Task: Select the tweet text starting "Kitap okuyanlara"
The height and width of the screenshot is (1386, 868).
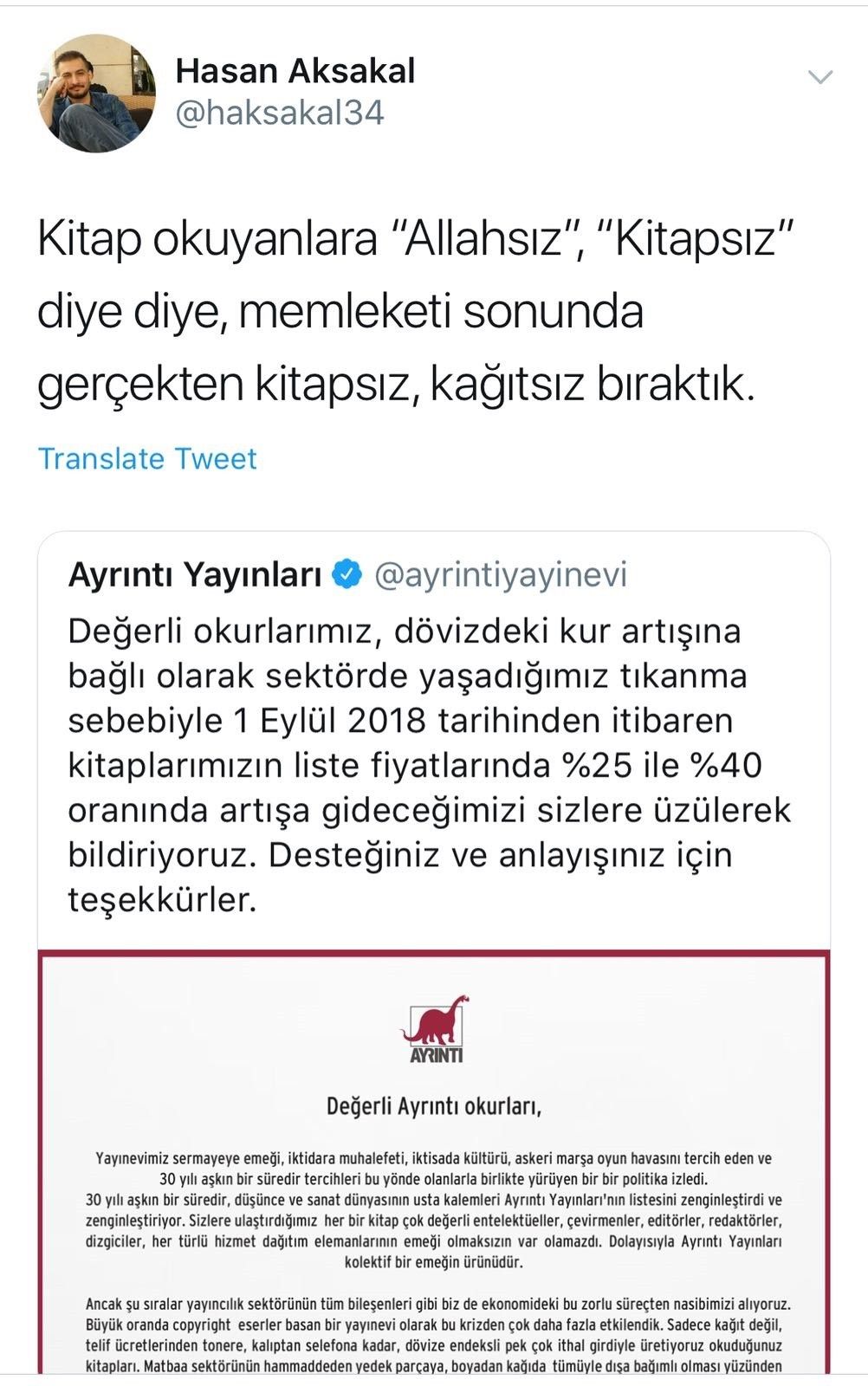Action: click(416, 310)
